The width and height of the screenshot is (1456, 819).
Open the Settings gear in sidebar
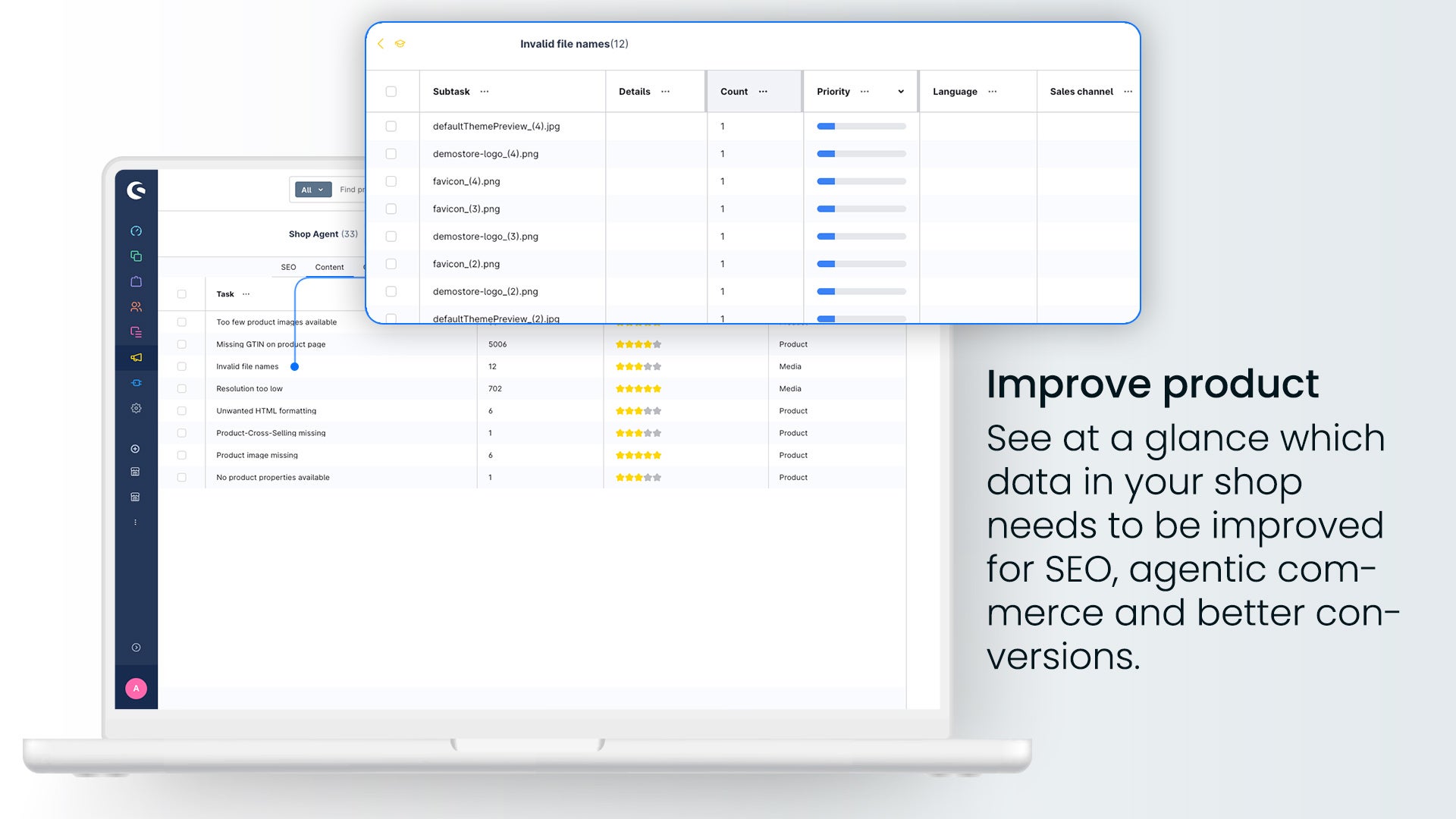click(136, 408)
